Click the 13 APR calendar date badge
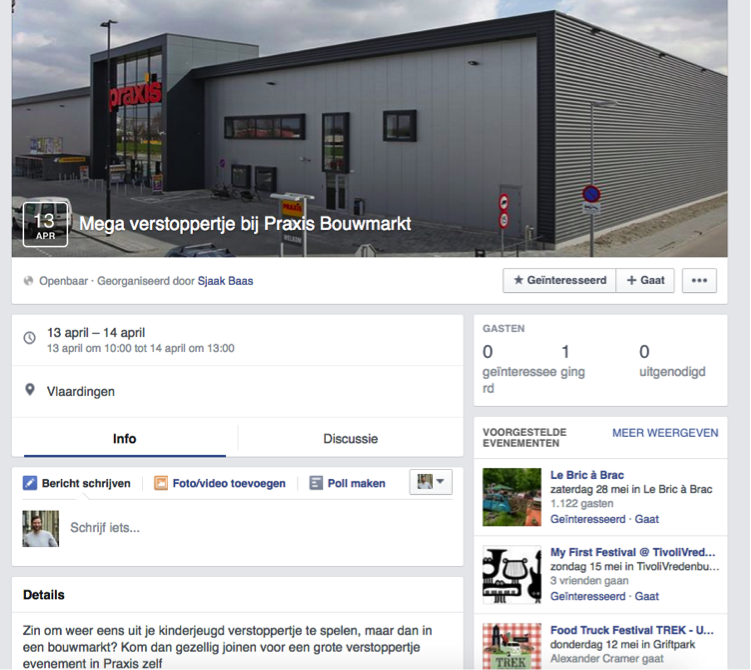 pos(46,225)
